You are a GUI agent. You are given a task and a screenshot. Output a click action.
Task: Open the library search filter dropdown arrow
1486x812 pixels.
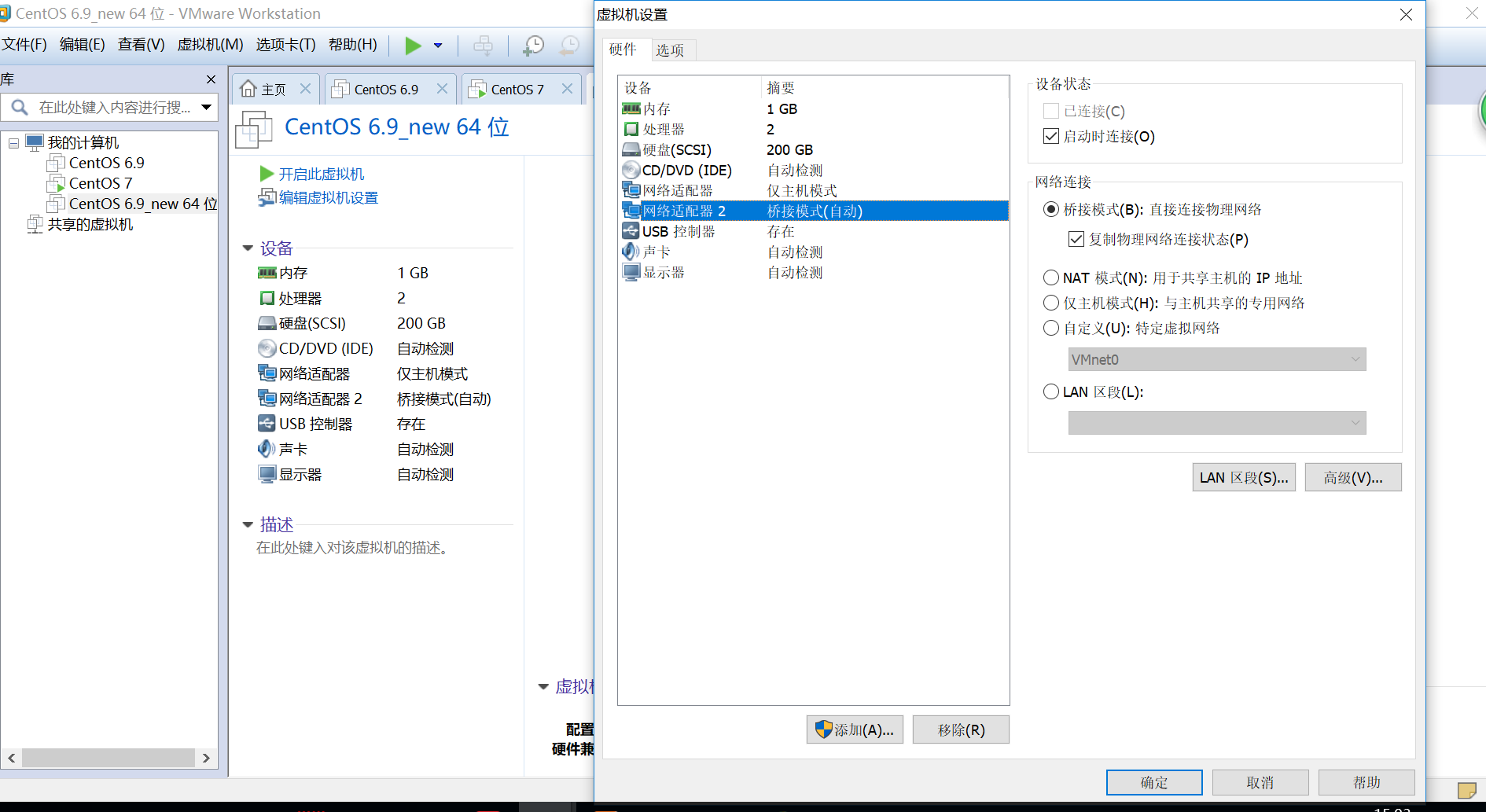(207, 108)
